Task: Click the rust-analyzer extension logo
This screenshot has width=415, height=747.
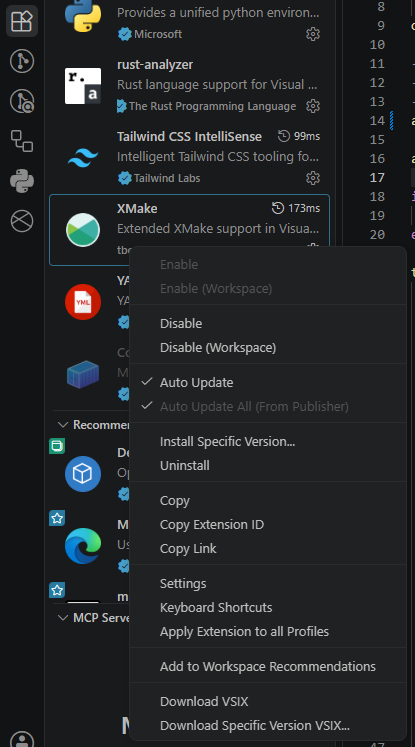Action: tap(83, 86)
